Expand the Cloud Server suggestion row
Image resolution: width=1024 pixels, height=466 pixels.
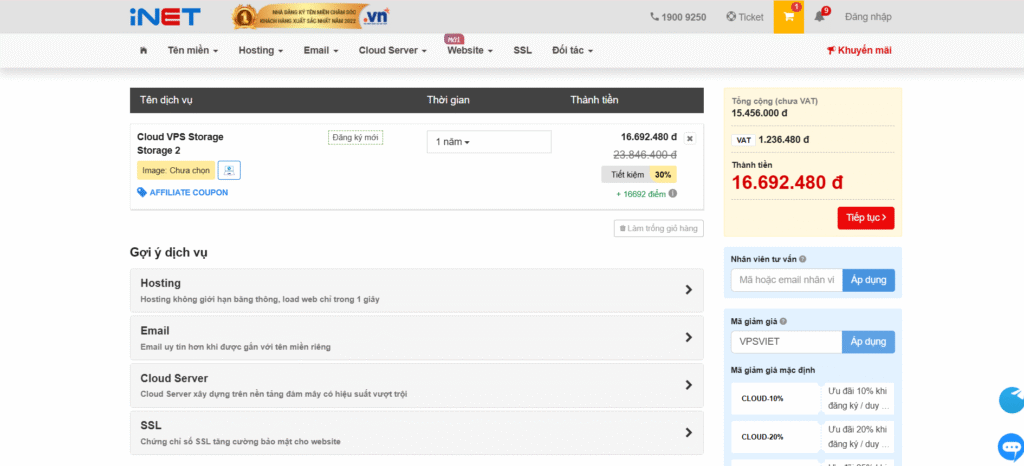(x=416, y=385)
